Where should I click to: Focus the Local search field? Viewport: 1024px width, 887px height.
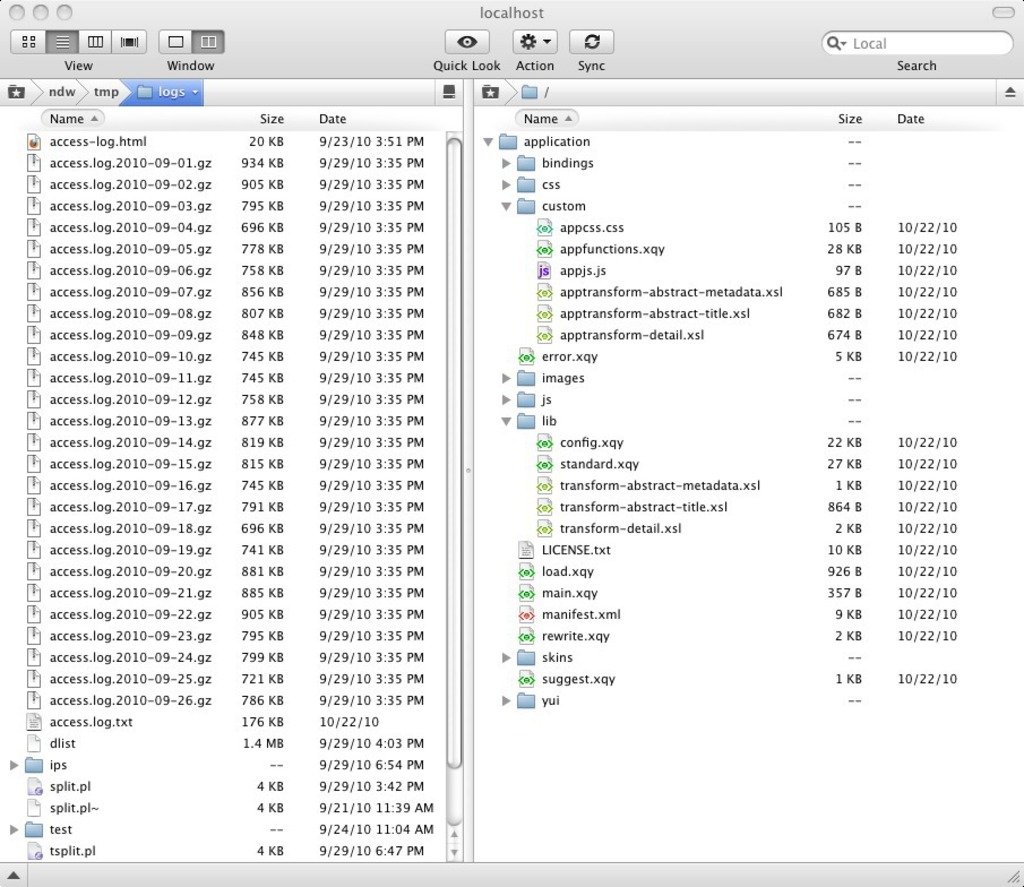[917, 43]
